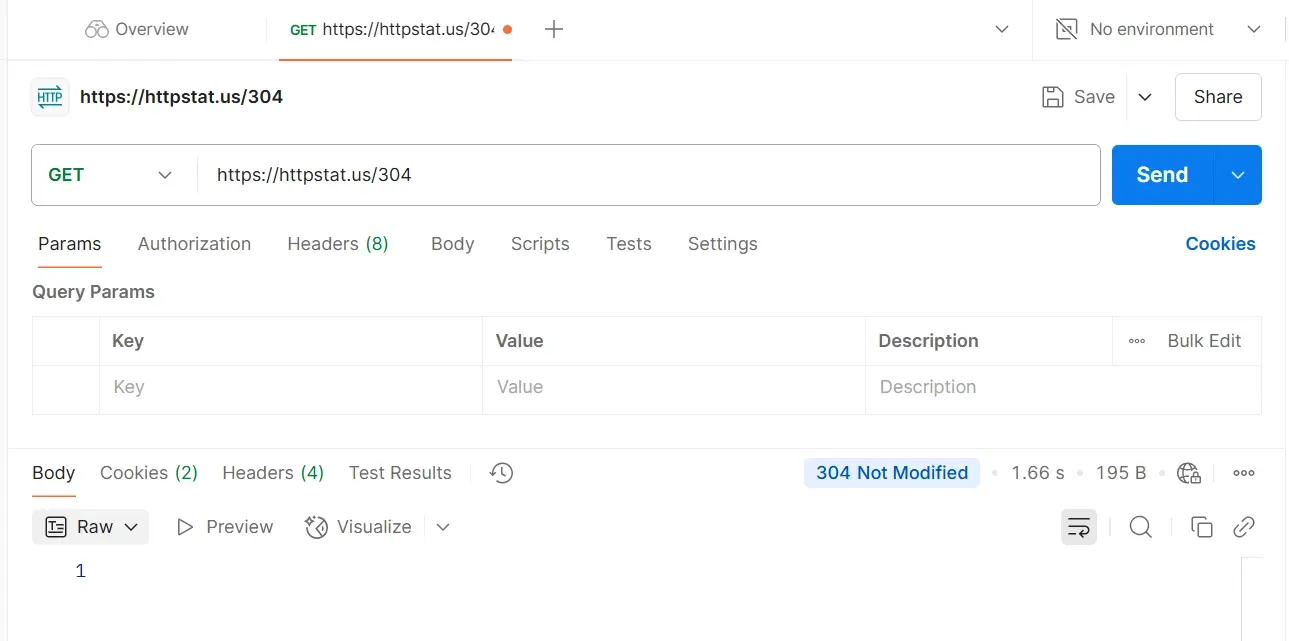This screenshot has width=1289, height=641.
Task: Expand the Save options arrow
Action: click(x=1146, y=97)
